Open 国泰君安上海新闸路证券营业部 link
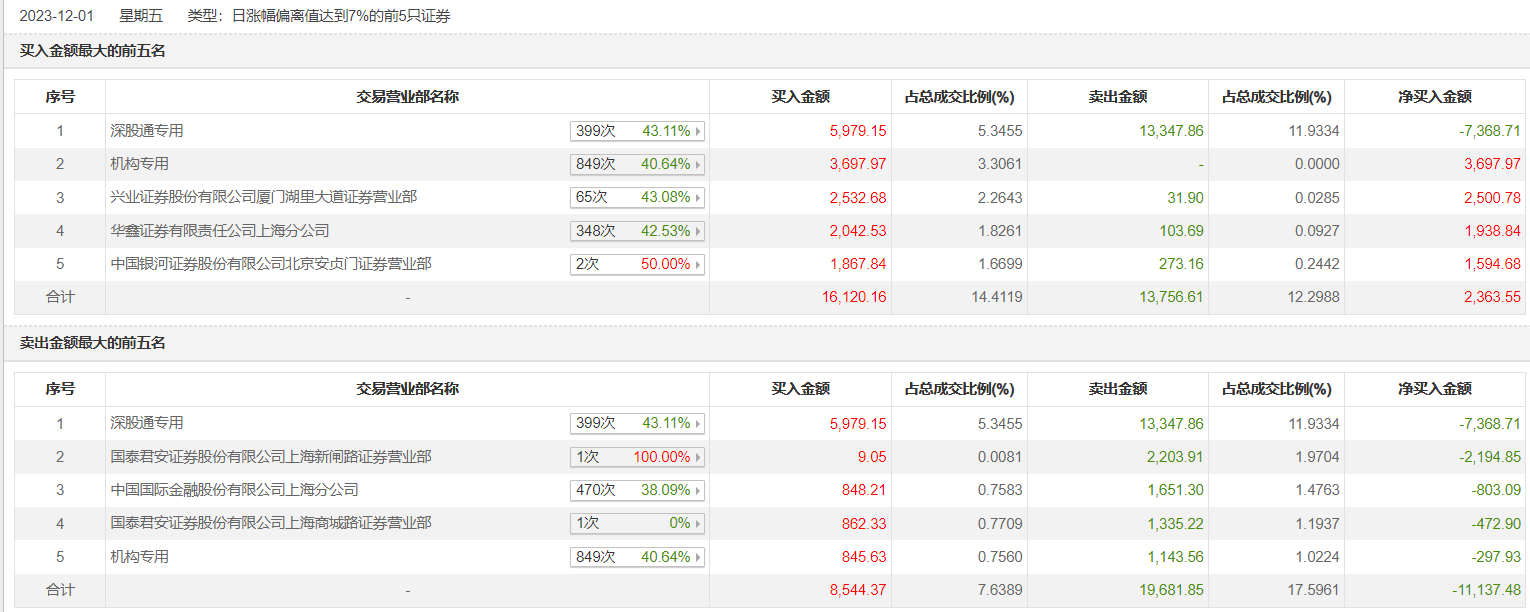 (271, 457)
